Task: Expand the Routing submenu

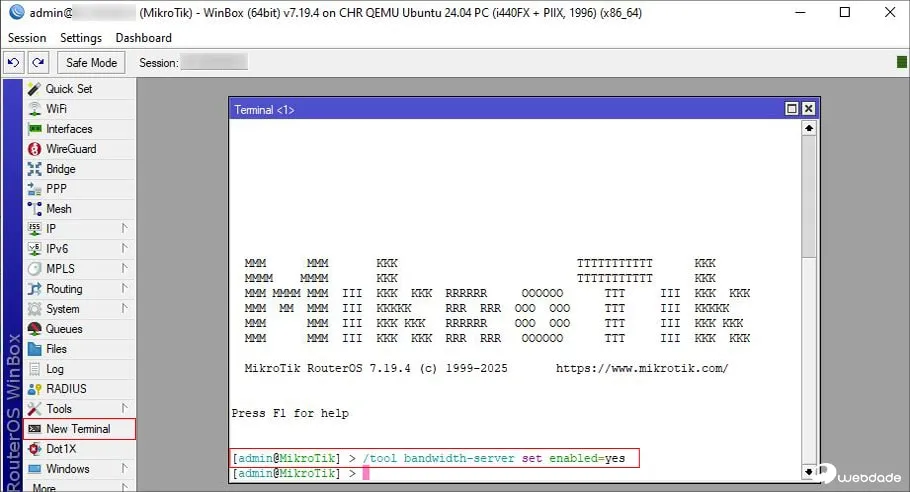Action: (125, 289)
